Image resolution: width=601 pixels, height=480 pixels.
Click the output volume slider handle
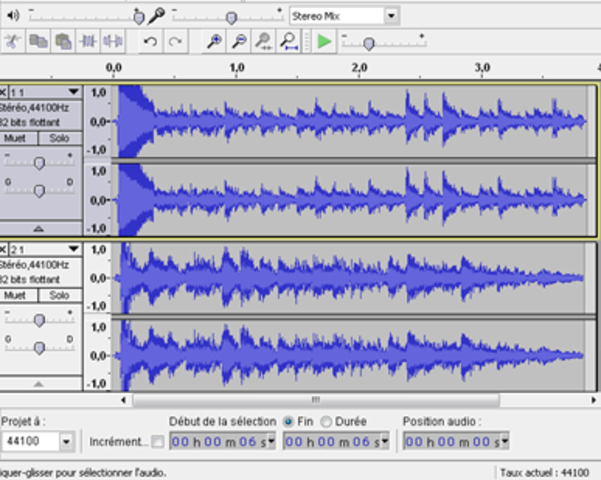tap(139, 17)
